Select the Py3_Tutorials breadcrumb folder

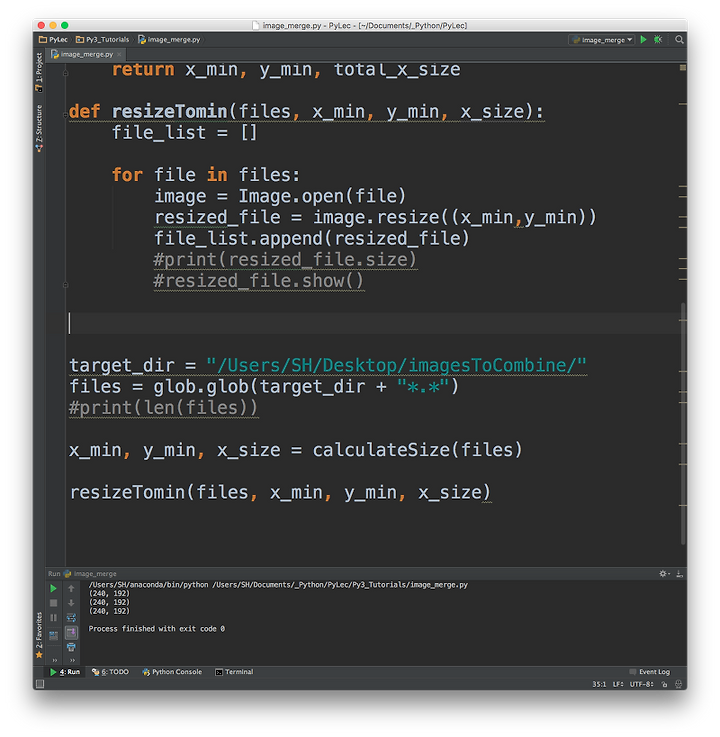pos(102,39)
